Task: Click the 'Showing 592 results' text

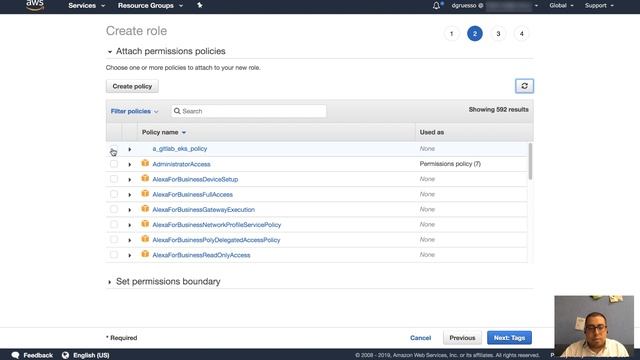Action: tap(498, 109)
